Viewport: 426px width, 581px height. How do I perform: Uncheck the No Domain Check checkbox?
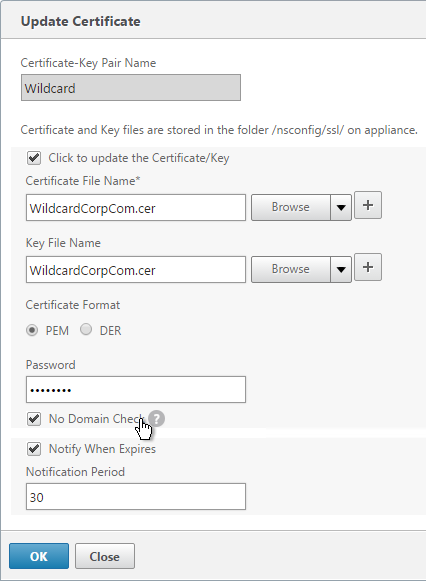(34, 419)
